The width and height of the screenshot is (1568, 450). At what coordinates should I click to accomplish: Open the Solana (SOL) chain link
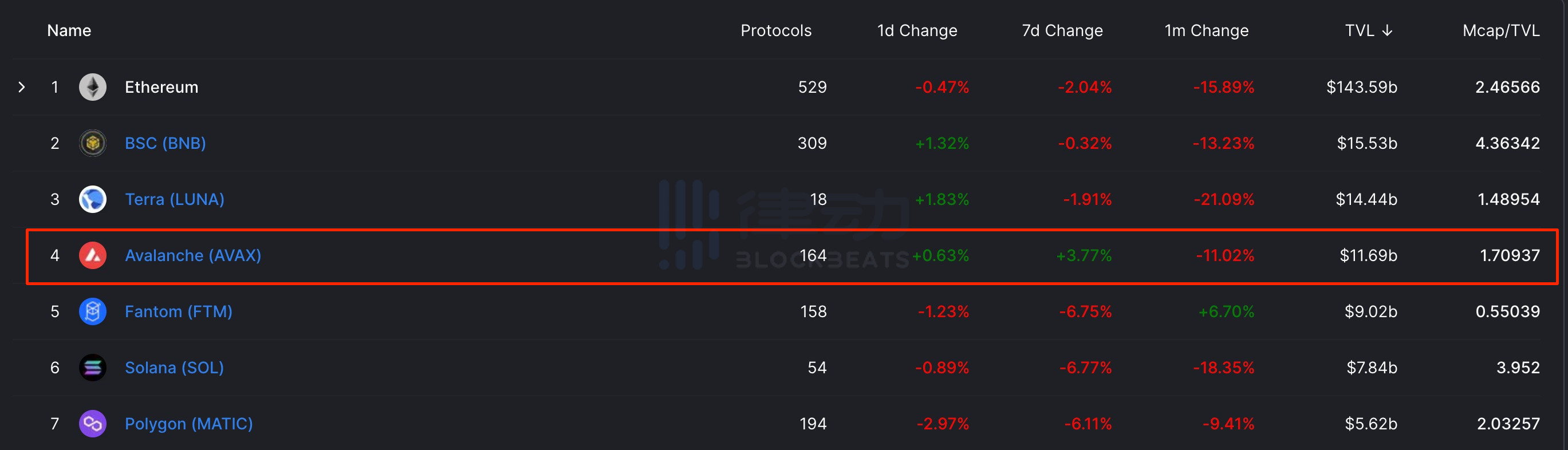(x=174, y=367)
